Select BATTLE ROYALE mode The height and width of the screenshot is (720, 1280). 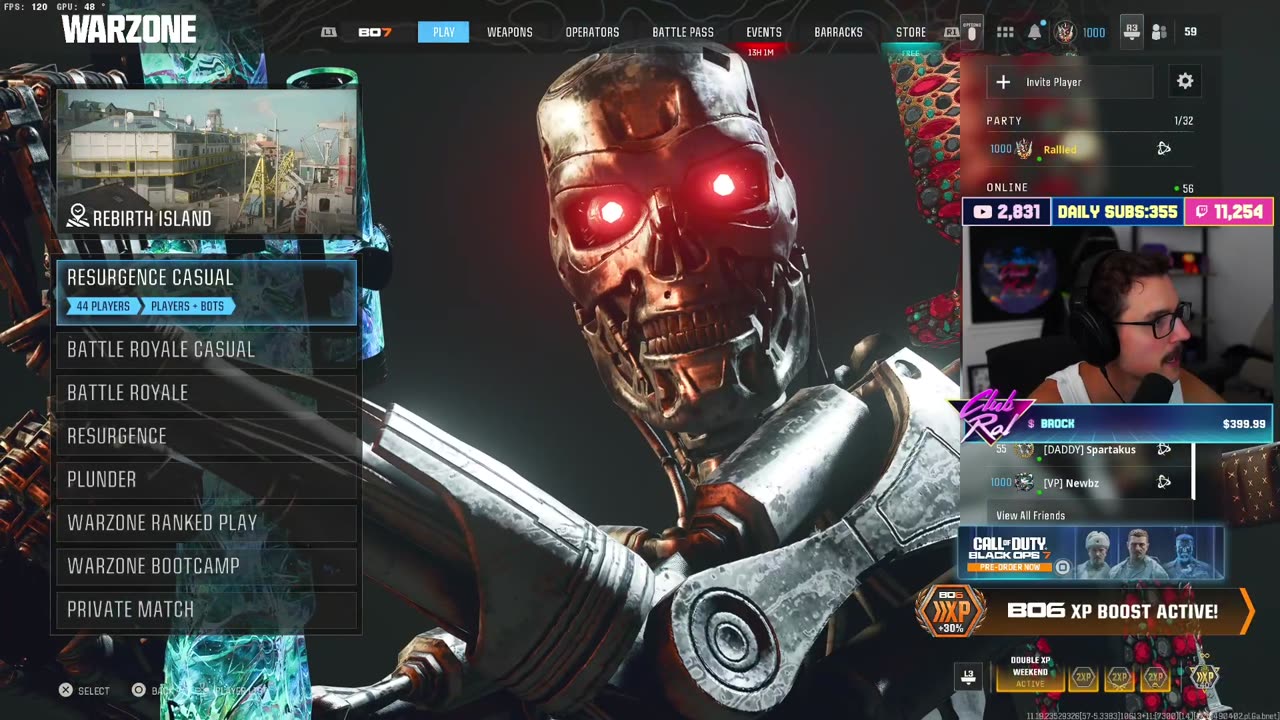tap(207, 393)
